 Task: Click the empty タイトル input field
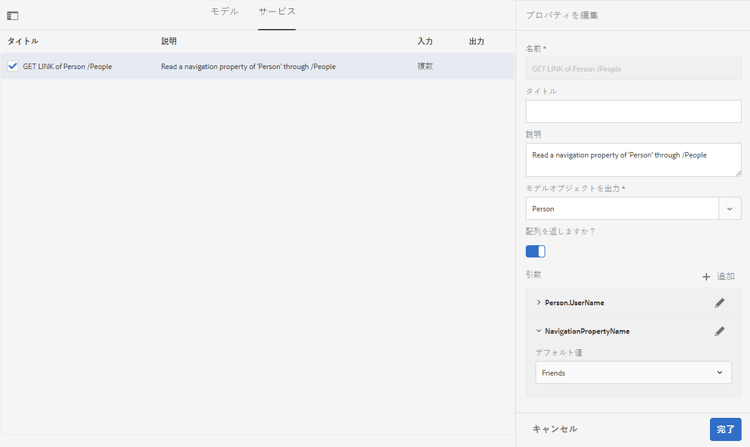pos(633,111)
